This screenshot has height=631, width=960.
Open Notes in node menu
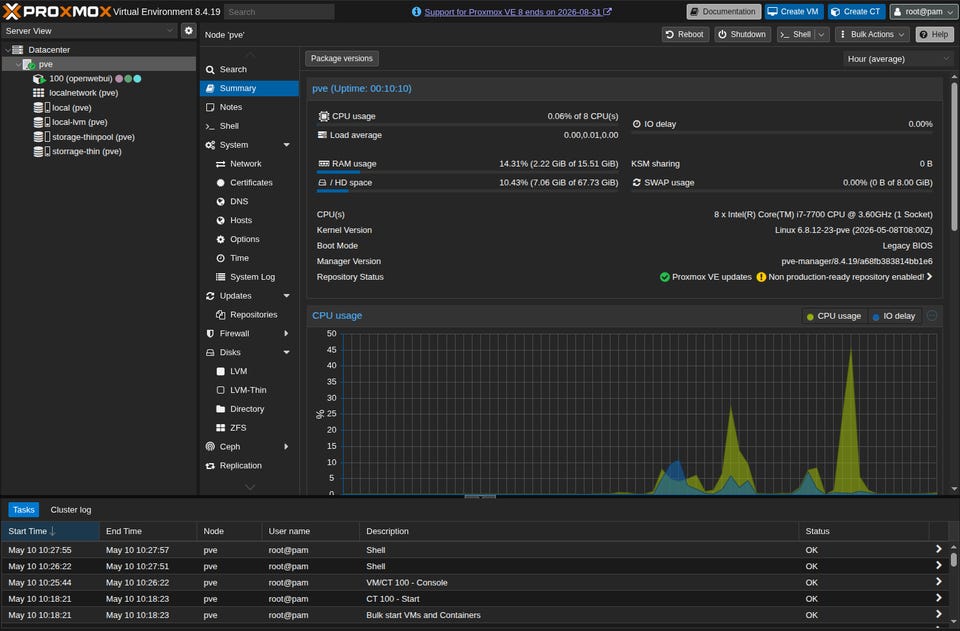click(x=249, y=107)
